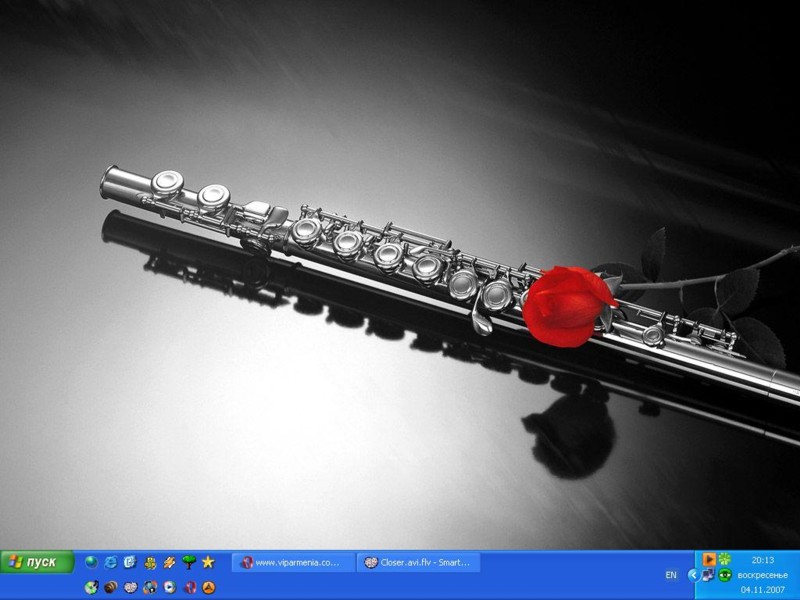Click the blue globe quick launch icon
The image size is (800, 600).
point(91,562)
